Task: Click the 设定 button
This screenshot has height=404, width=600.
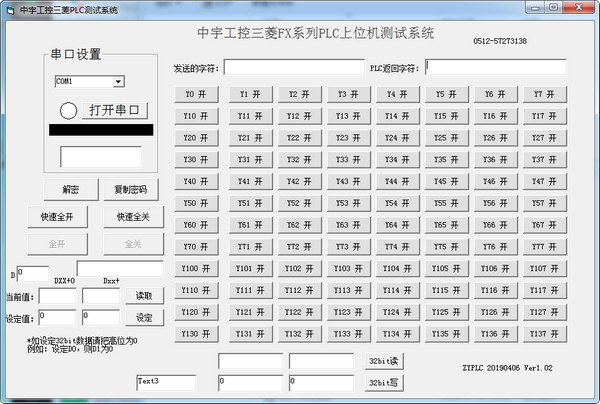Action: pos(144,318)
